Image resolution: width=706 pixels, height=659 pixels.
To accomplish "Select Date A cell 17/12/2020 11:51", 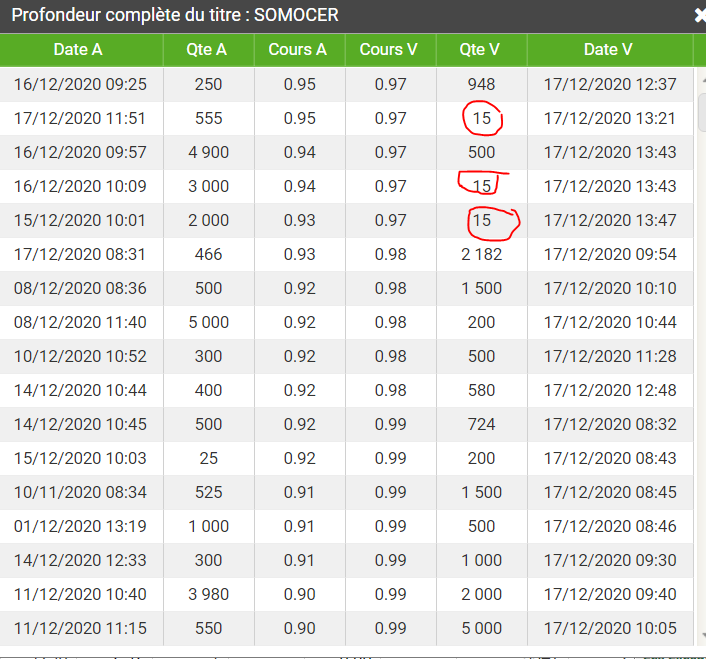I will click(x=80, y=118).
